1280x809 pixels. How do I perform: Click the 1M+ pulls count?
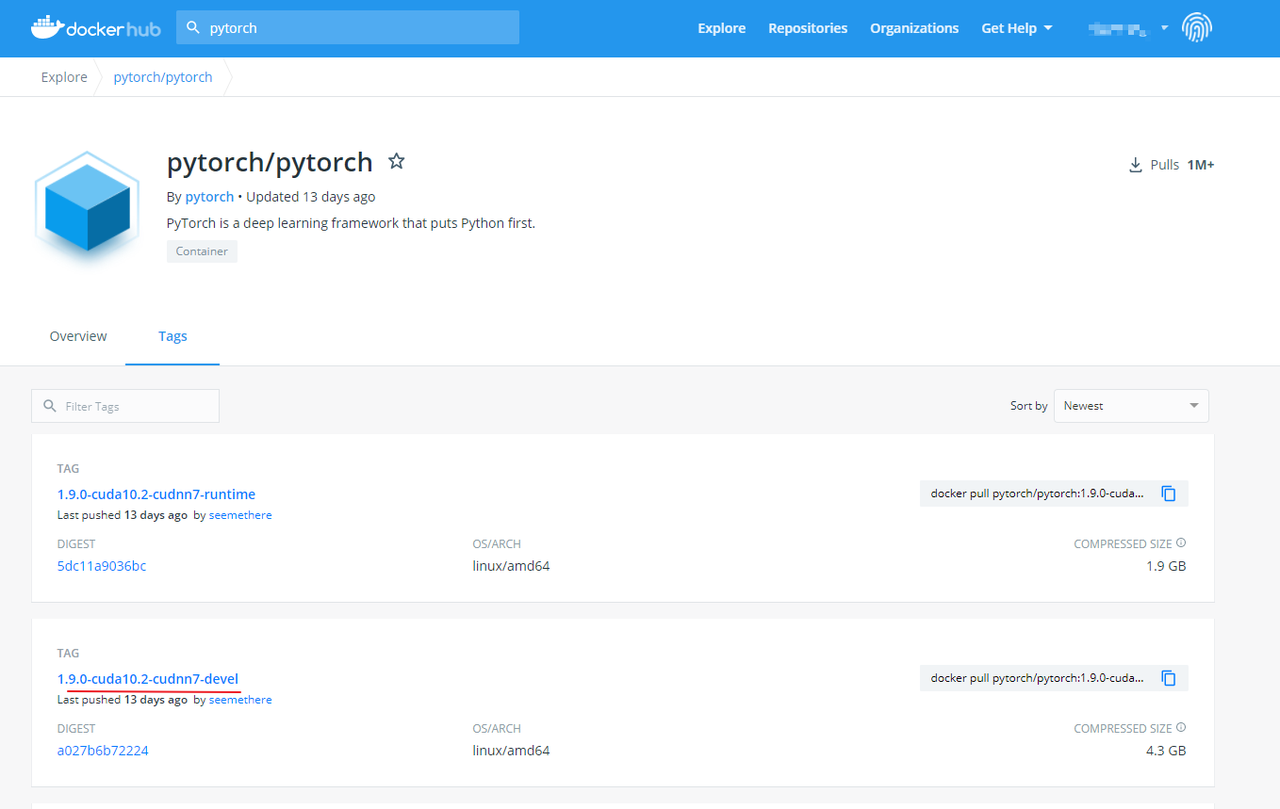[x=1201, y=165]
